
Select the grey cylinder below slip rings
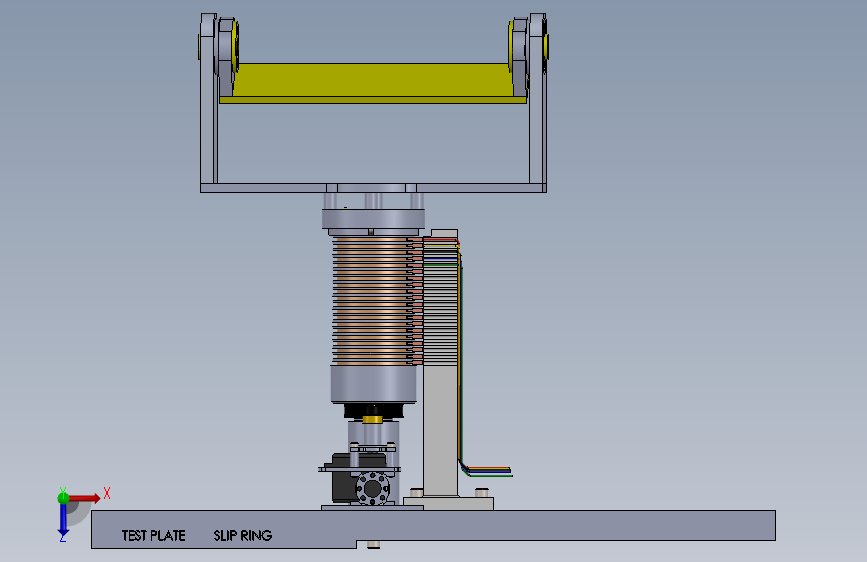coord(374,384)
